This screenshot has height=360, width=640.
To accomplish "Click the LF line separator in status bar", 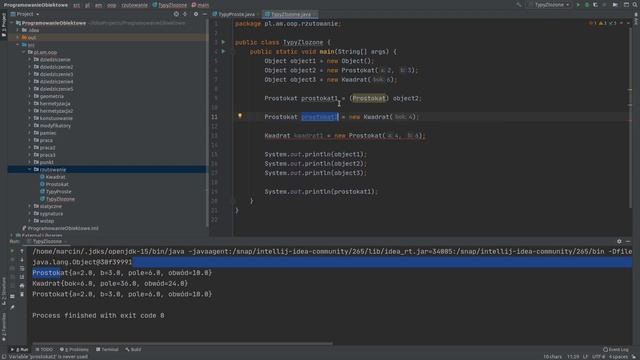I will (x=585, y=356).
